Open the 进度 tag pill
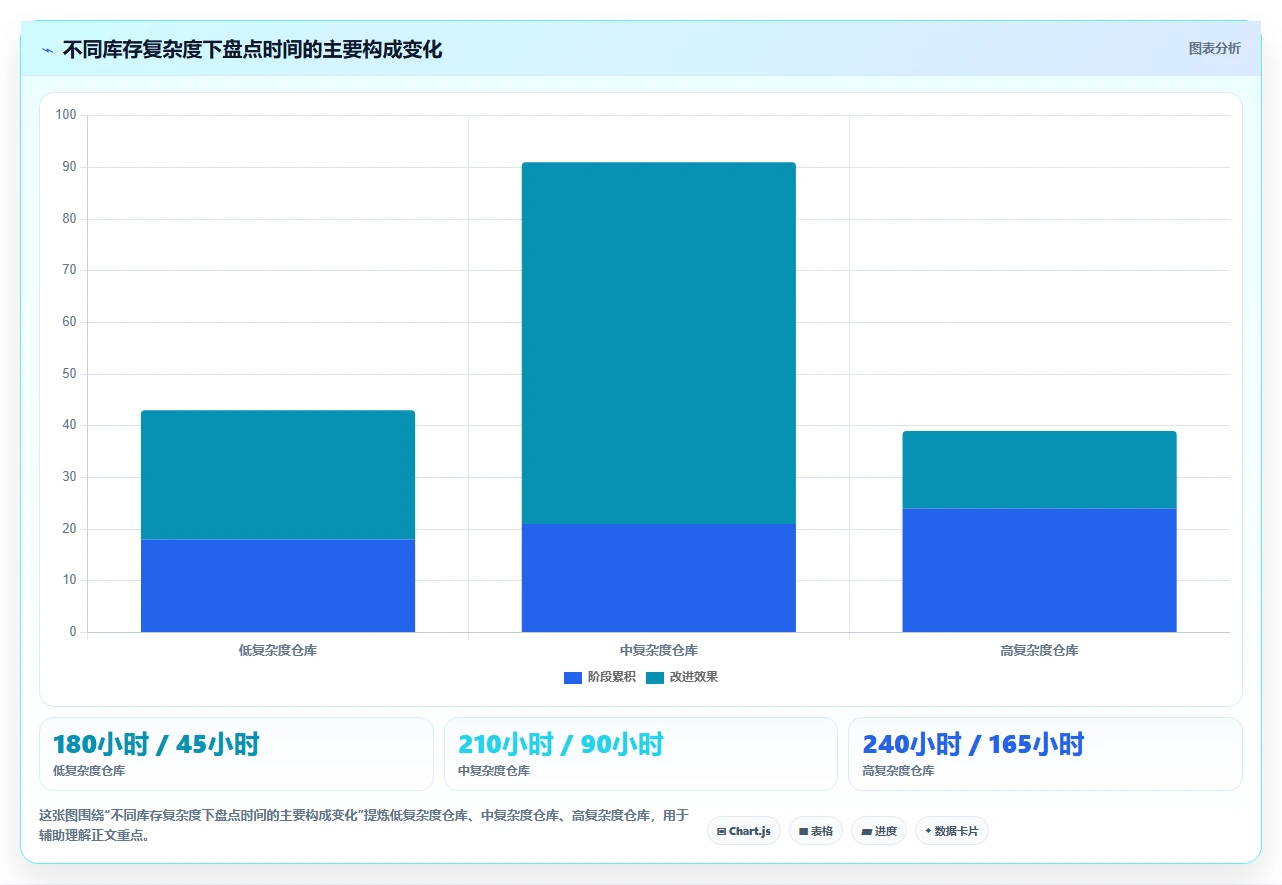The width and height of the screenshot is (1282, 885). pos(879,831)
